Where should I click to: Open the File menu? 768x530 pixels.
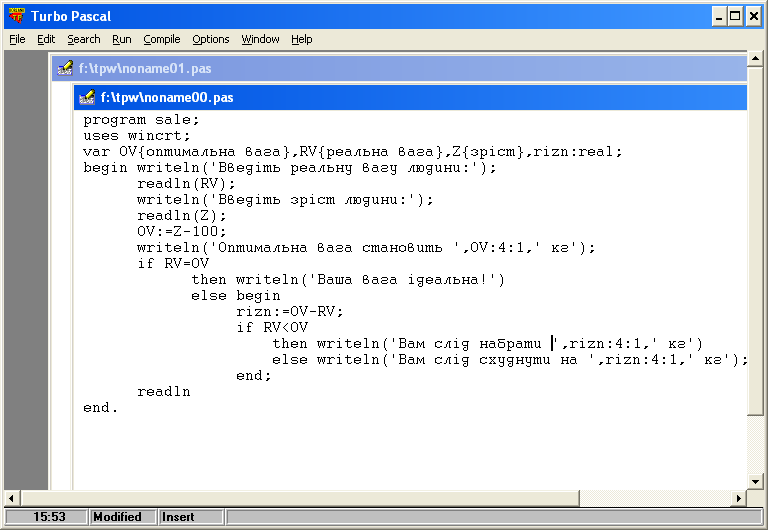17,39
